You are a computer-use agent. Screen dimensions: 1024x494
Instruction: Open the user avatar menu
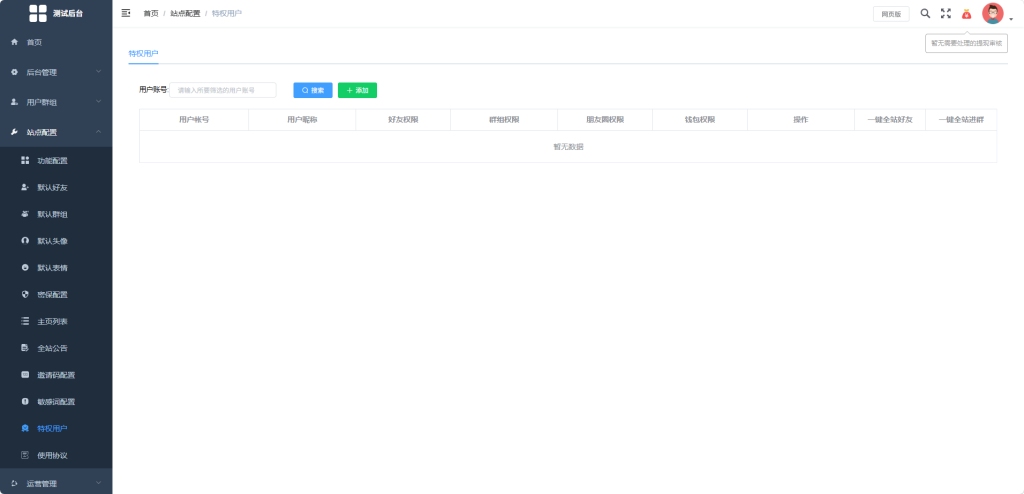(x=993, y=13)
